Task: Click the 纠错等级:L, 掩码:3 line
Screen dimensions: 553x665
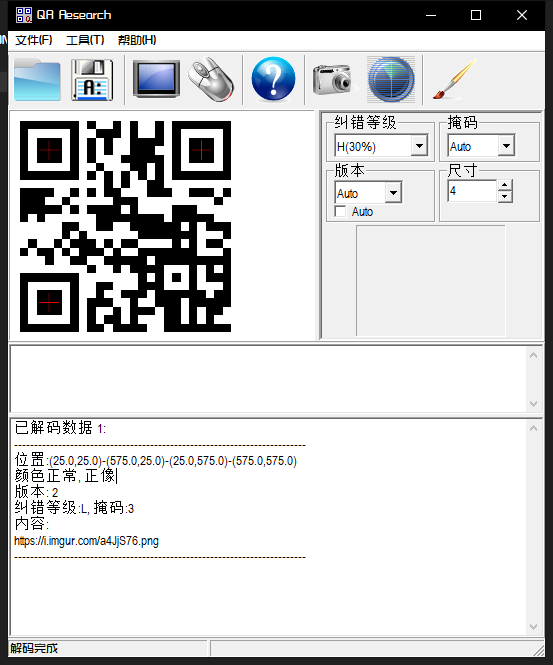Action: point(74,508)
